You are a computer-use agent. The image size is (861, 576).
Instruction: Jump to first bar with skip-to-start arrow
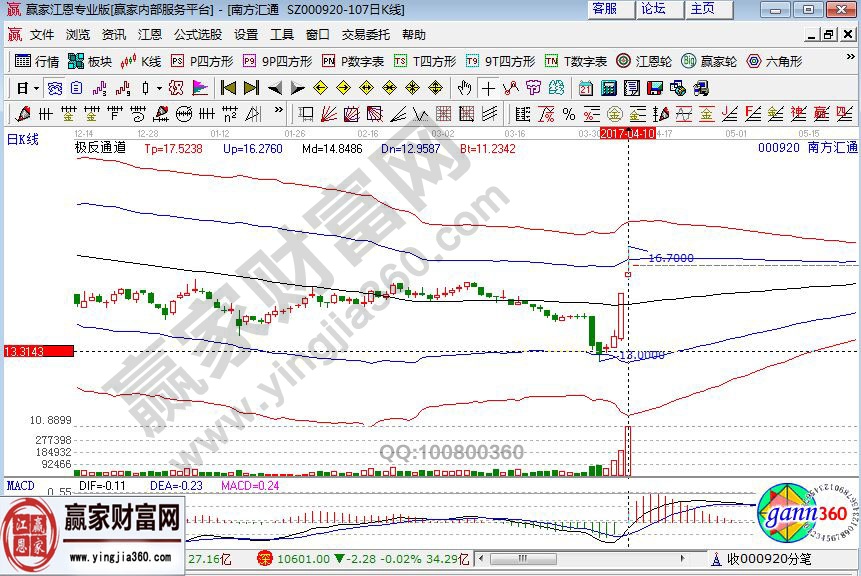click(229, 88)
